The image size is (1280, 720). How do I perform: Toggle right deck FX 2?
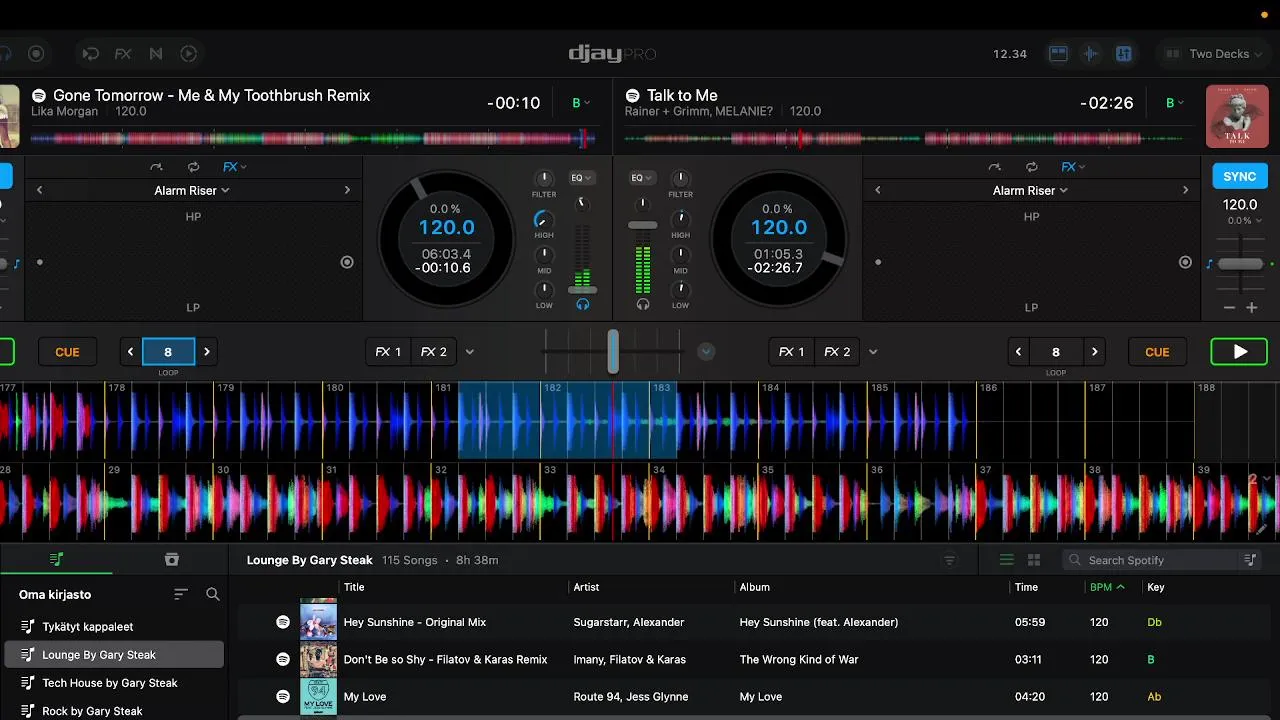[x=837, y=352]
